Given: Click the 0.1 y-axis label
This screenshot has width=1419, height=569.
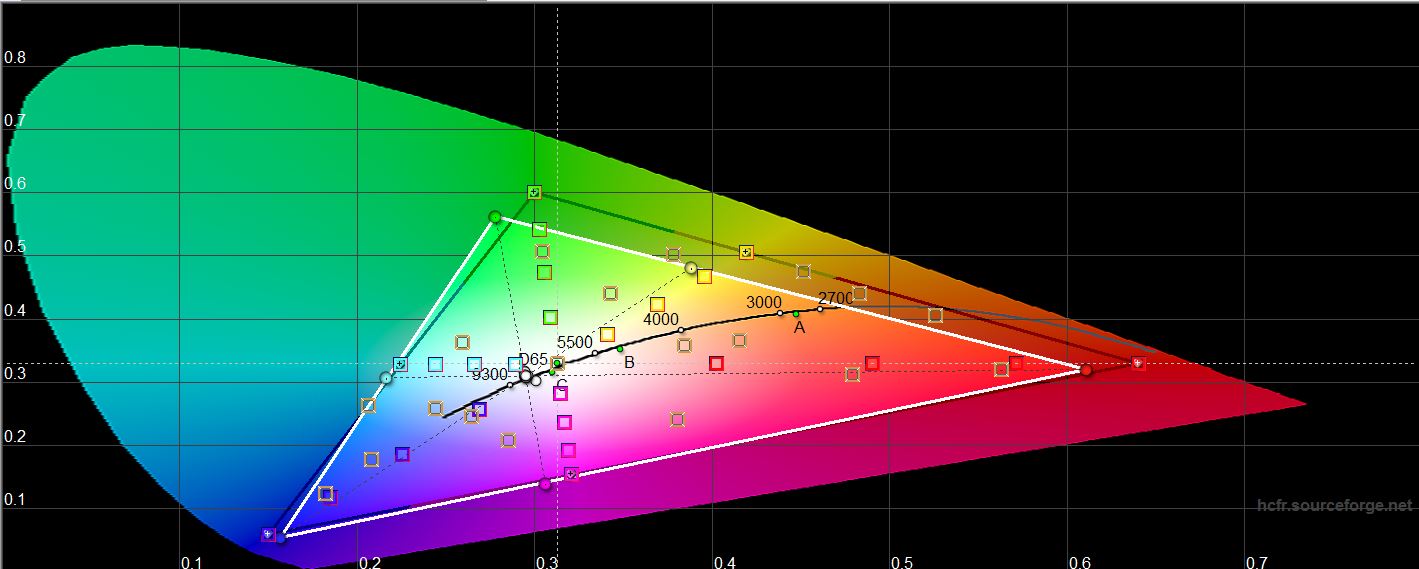Looking at the screenshot, I should coord(15,500).
